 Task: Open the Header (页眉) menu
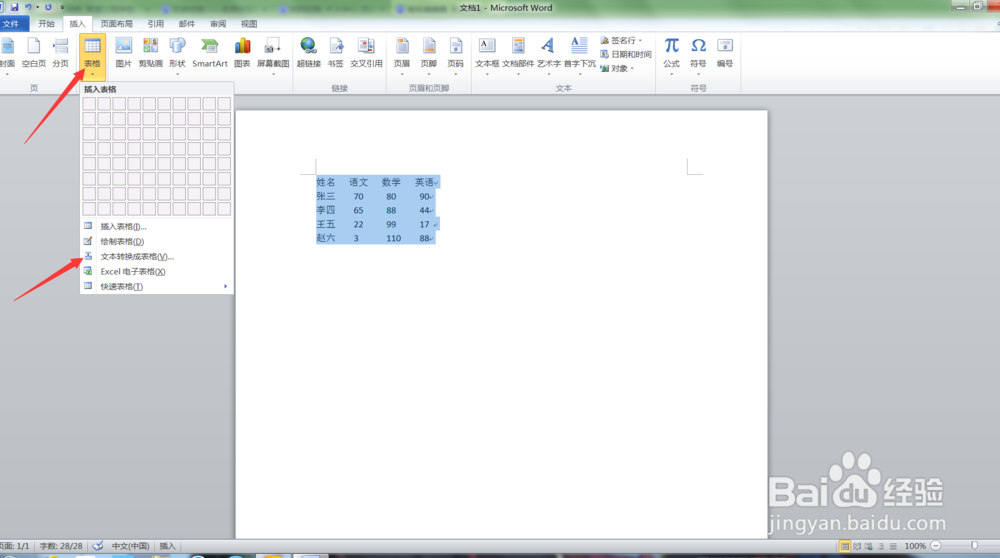[x=402, y=54]
